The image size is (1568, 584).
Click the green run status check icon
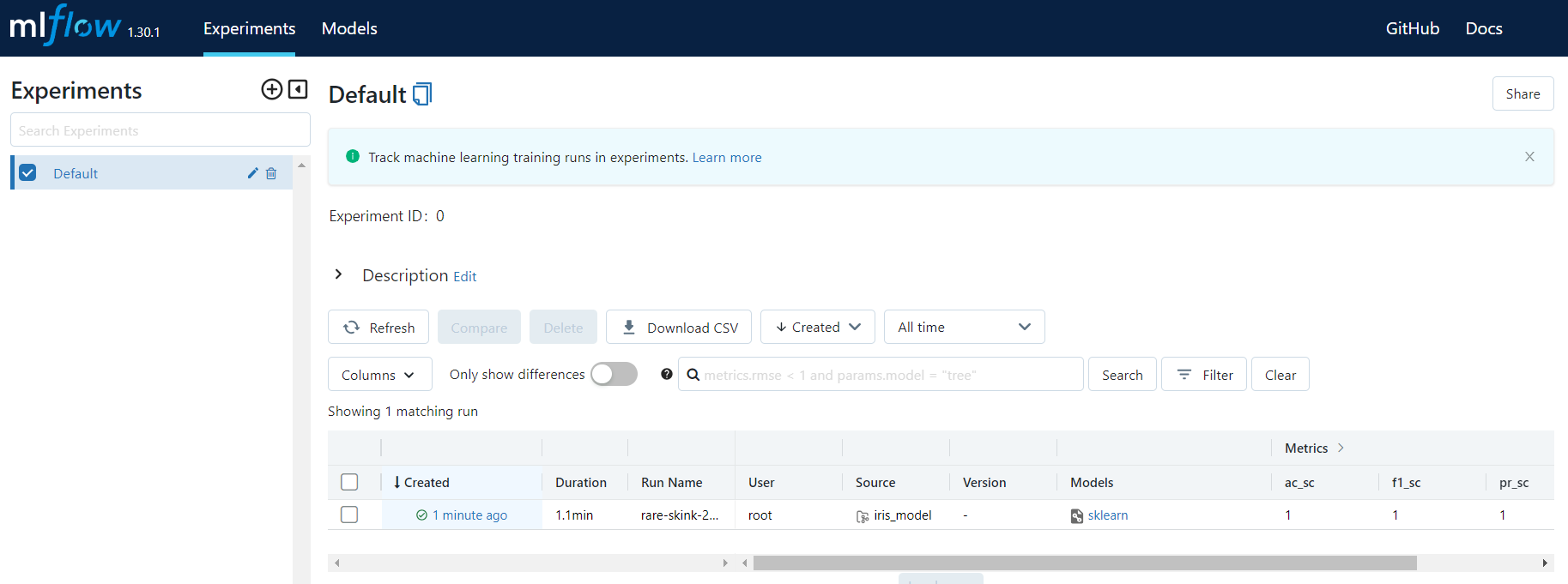point(421,515)
